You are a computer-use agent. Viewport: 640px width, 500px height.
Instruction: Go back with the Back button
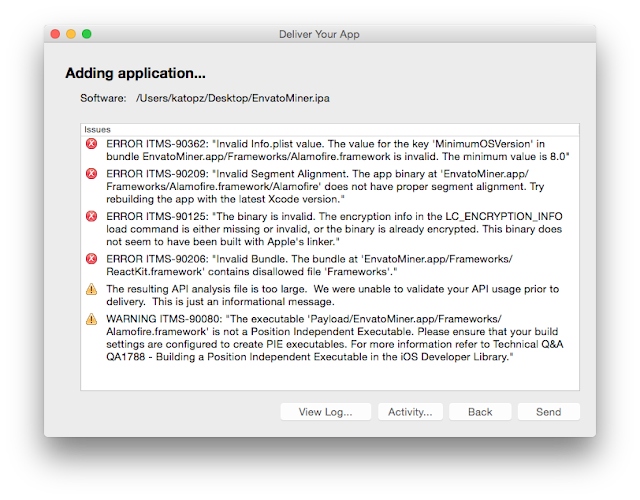click(480, 411)
